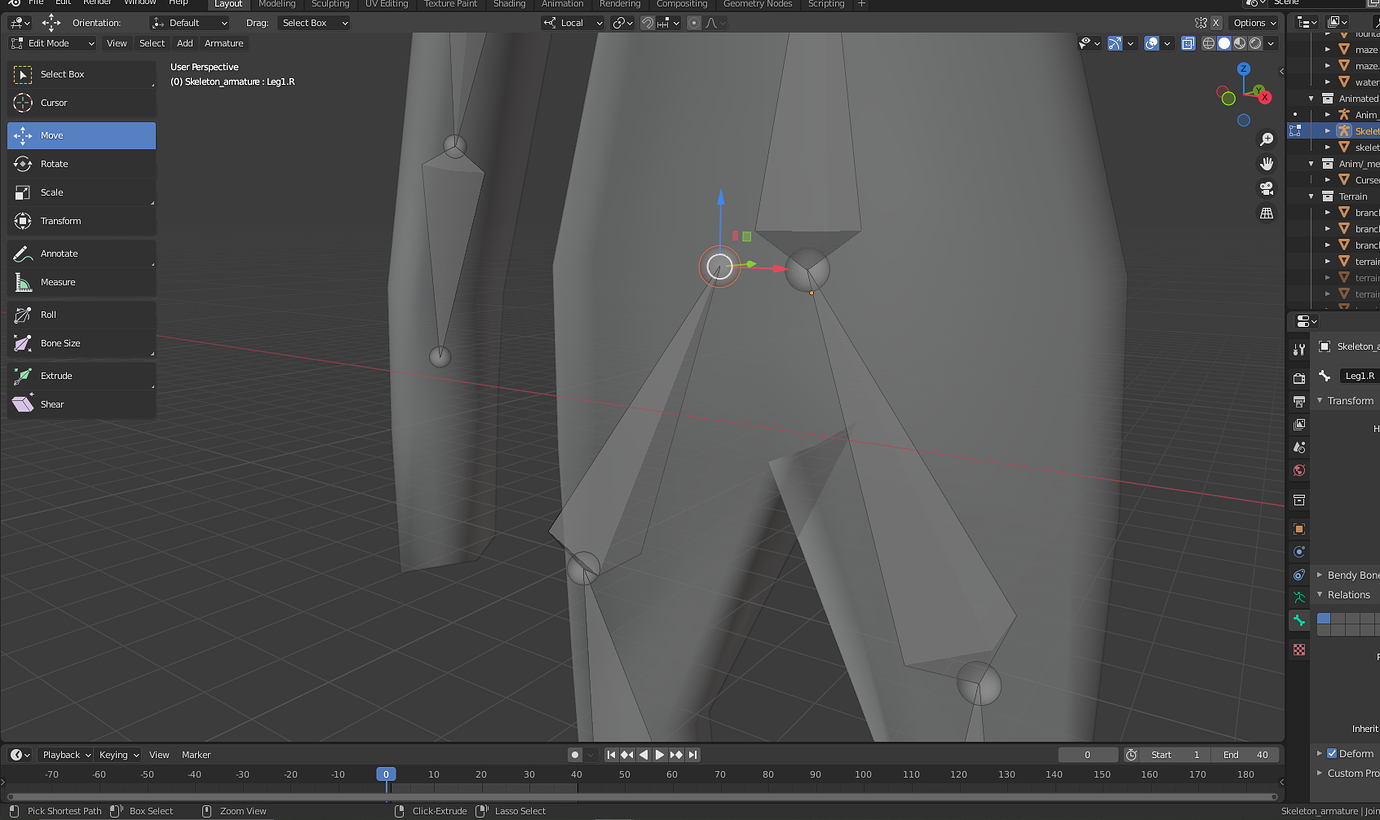Open the Drag Select Box dropdown

click(313, 22)
